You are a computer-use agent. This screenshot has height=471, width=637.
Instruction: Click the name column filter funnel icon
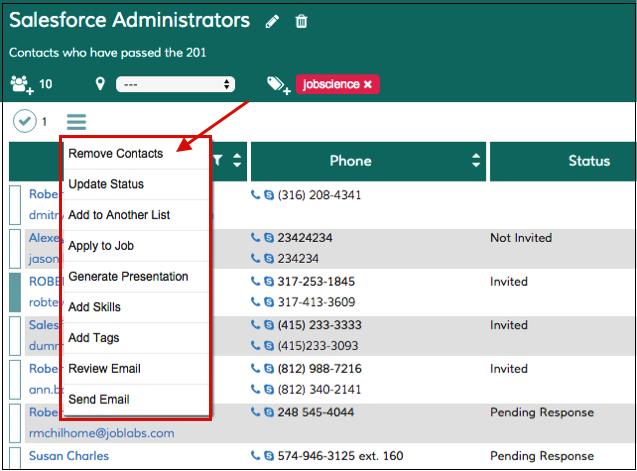pos(218,161)
